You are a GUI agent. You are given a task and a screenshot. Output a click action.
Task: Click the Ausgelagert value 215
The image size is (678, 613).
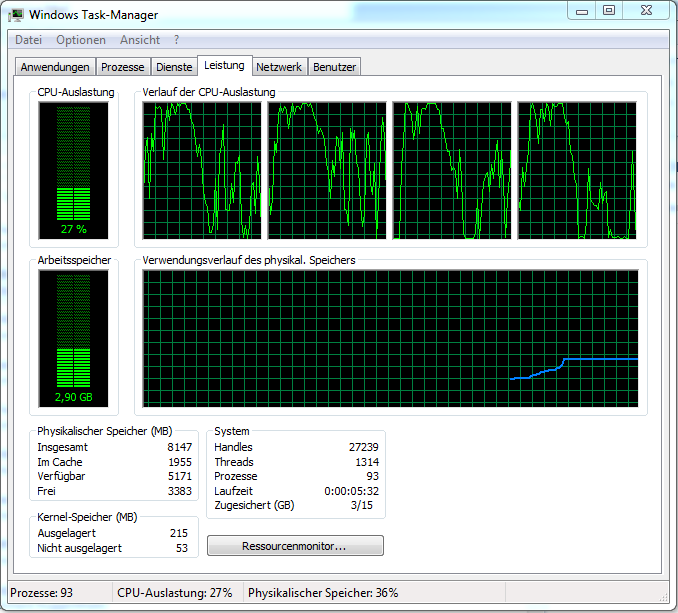point(179,533)
